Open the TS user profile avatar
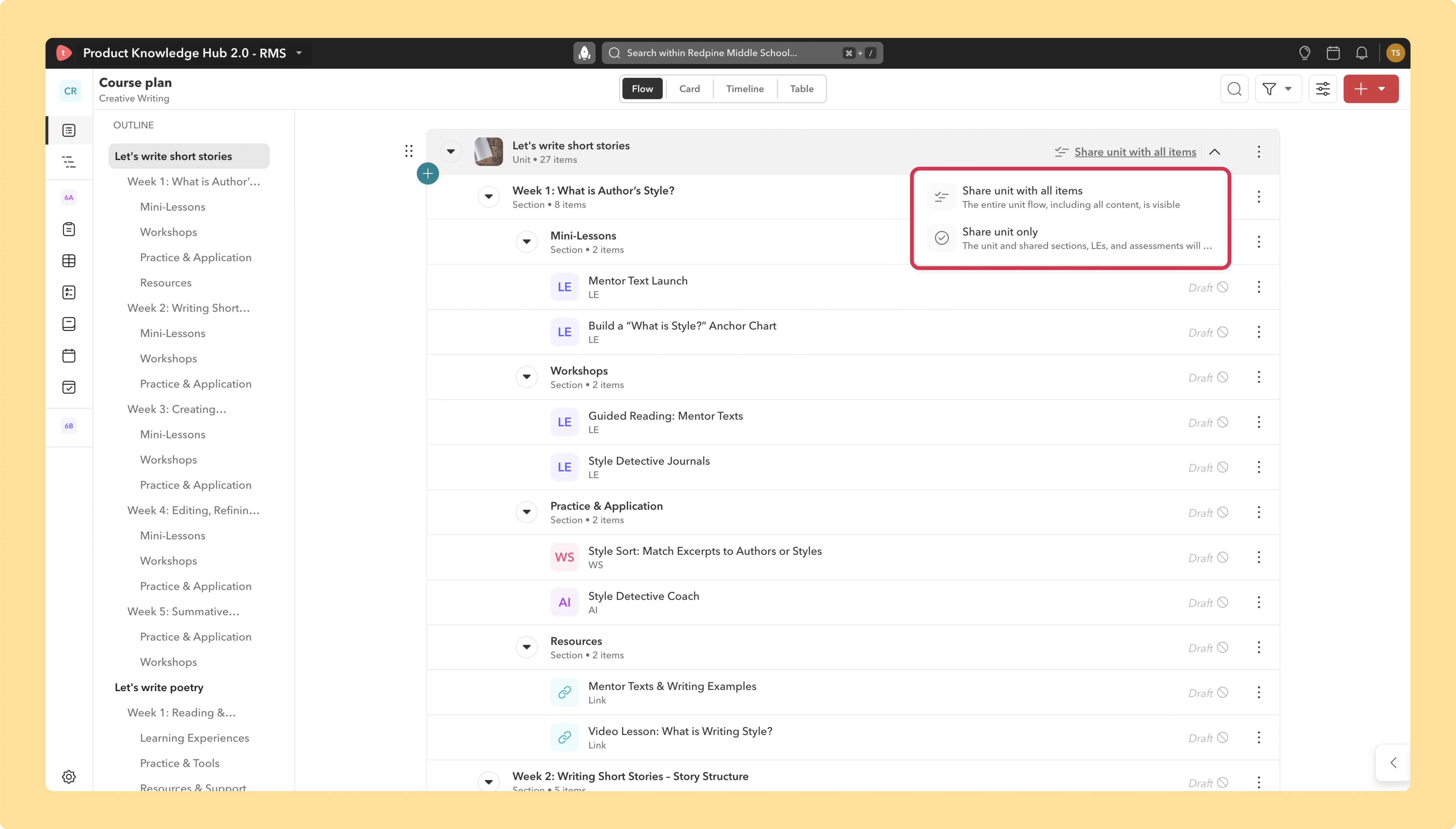This screenshot has width=1456, height=829. pos(1395,53)
